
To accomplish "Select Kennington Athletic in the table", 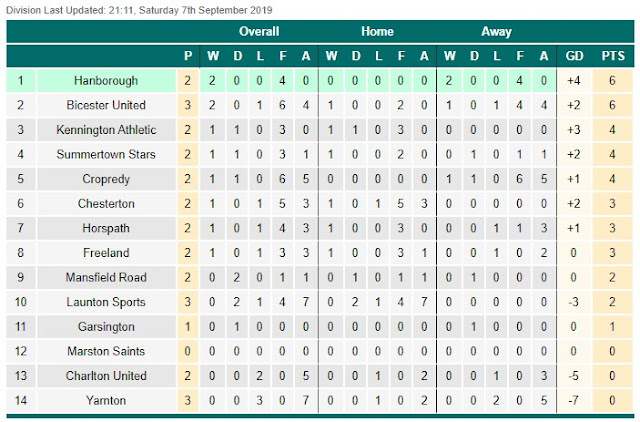I will [x=106, y=130].
